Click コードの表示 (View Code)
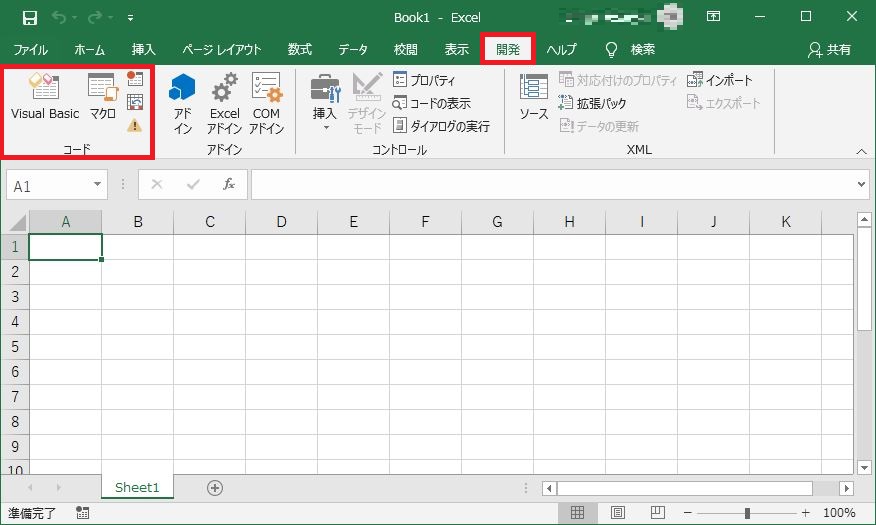 tap(431, 103)
